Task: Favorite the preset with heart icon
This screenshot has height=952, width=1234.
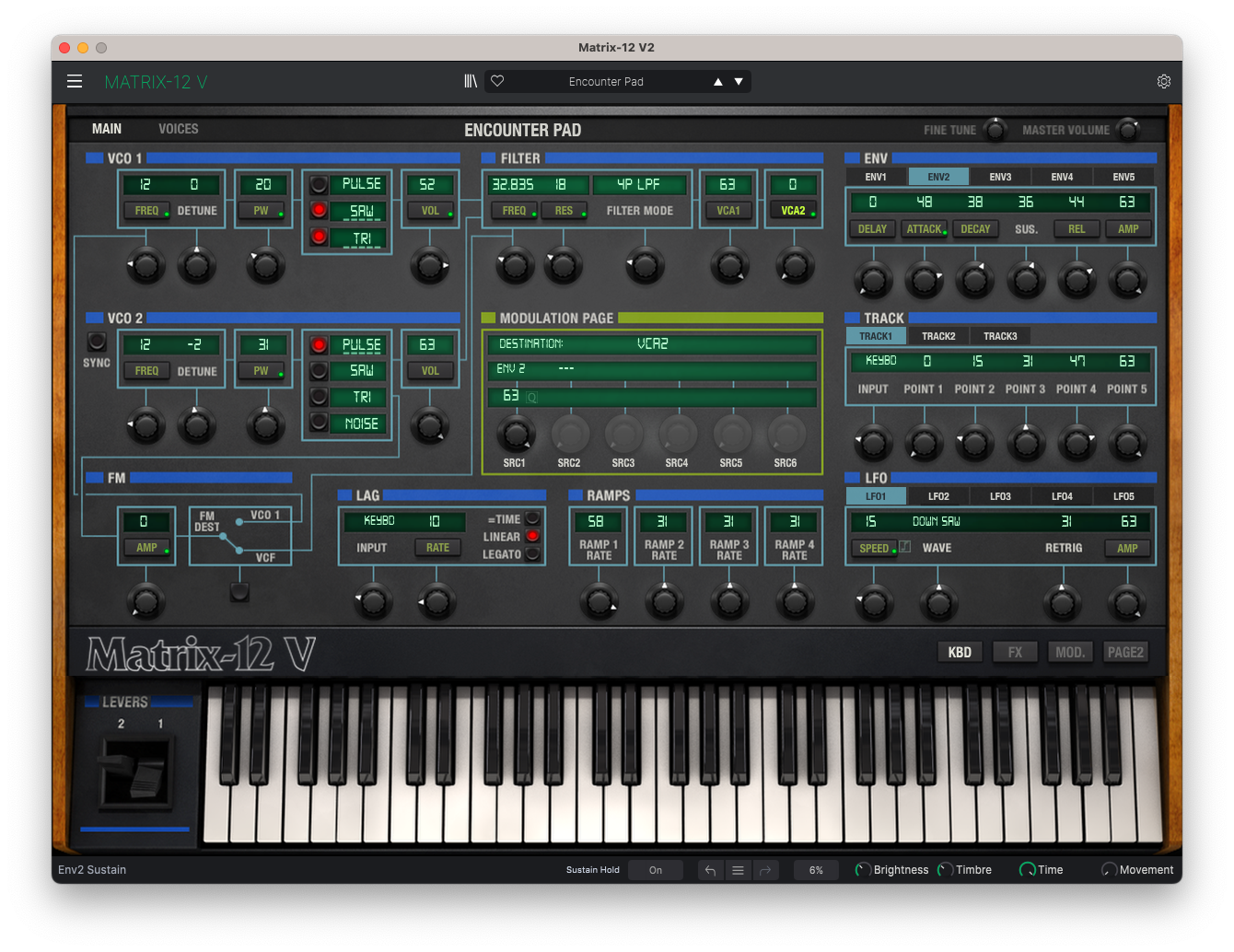Action: 497,81
